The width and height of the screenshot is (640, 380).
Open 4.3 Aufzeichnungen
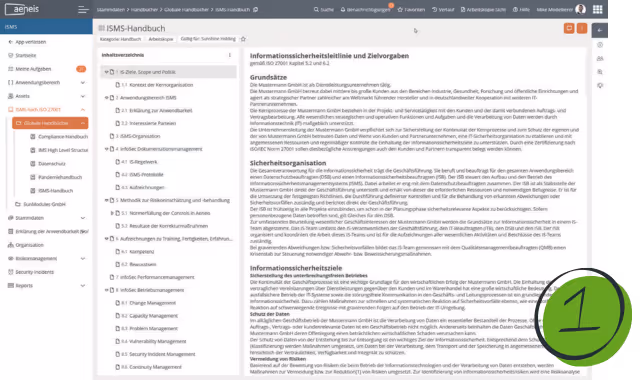(147, 187)
